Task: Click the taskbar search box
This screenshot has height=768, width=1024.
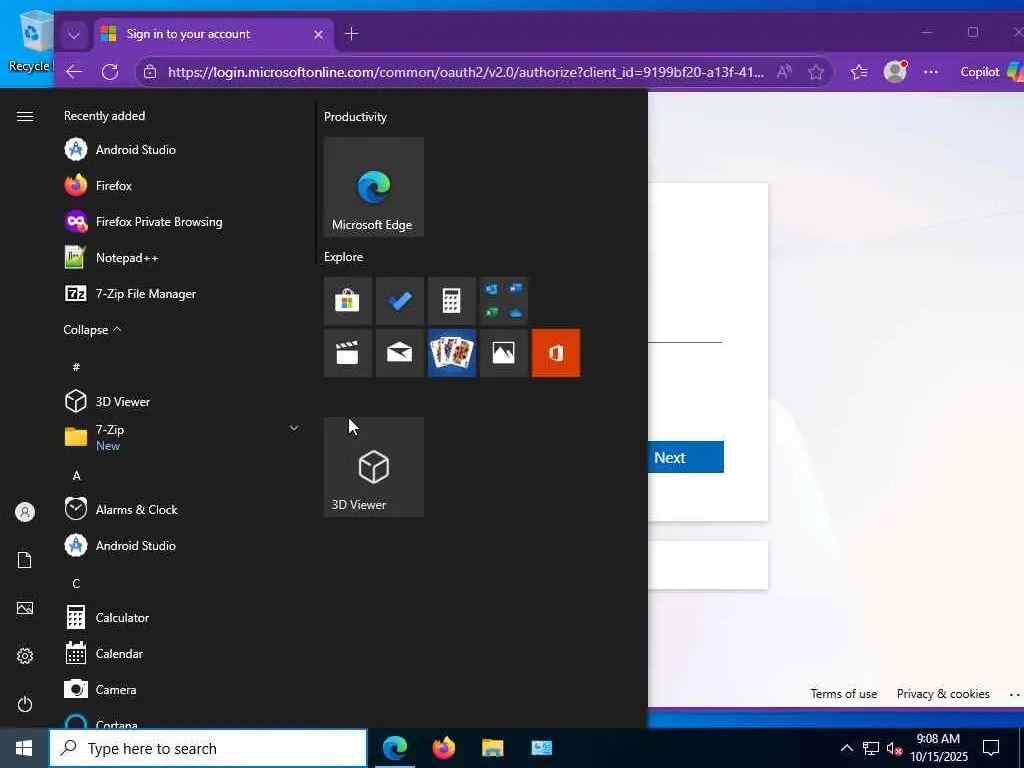Action: coord(208,748)
